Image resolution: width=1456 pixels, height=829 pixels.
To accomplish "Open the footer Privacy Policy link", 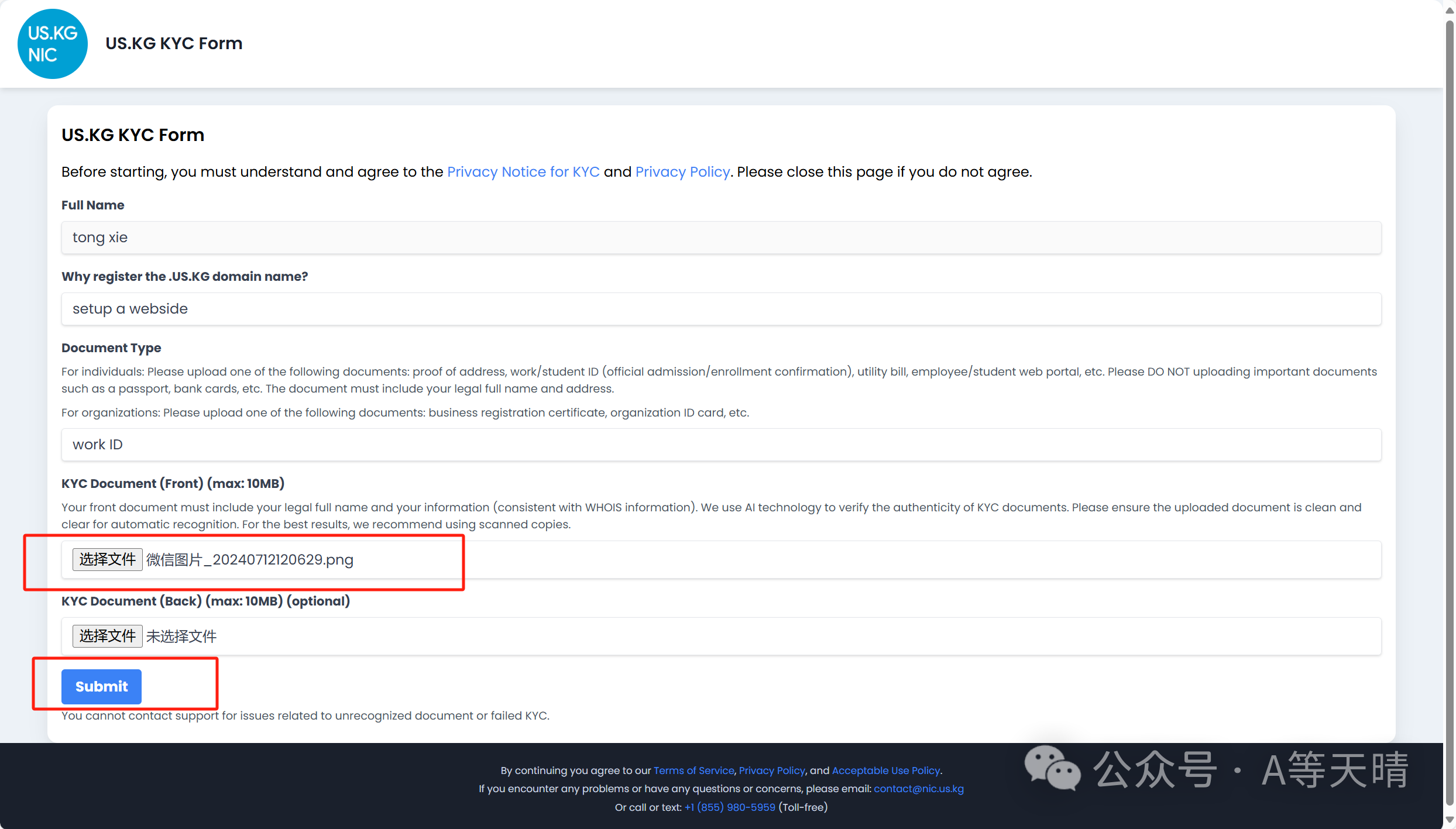I will 772,770.
